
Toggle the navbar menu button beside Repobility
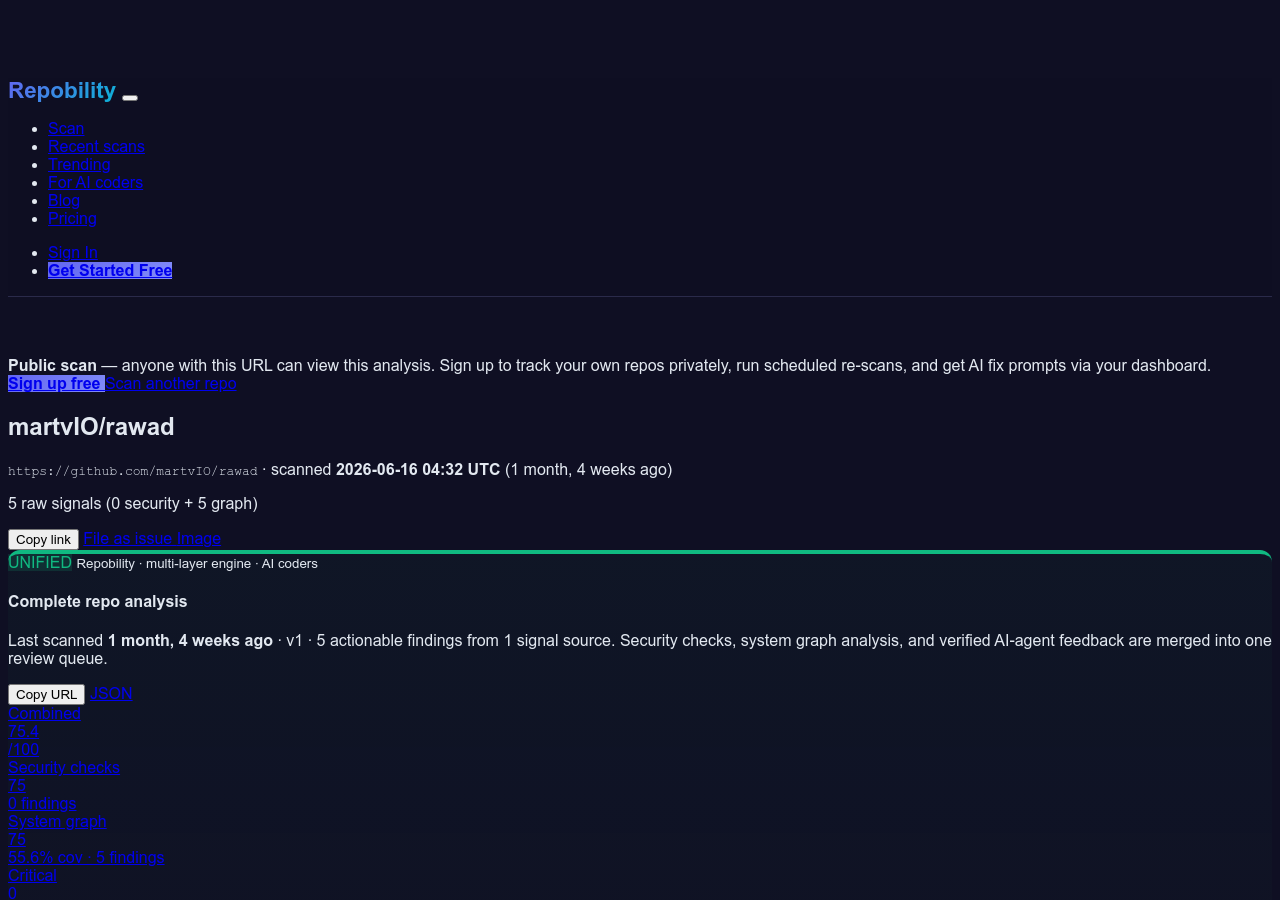pos(130,97)
